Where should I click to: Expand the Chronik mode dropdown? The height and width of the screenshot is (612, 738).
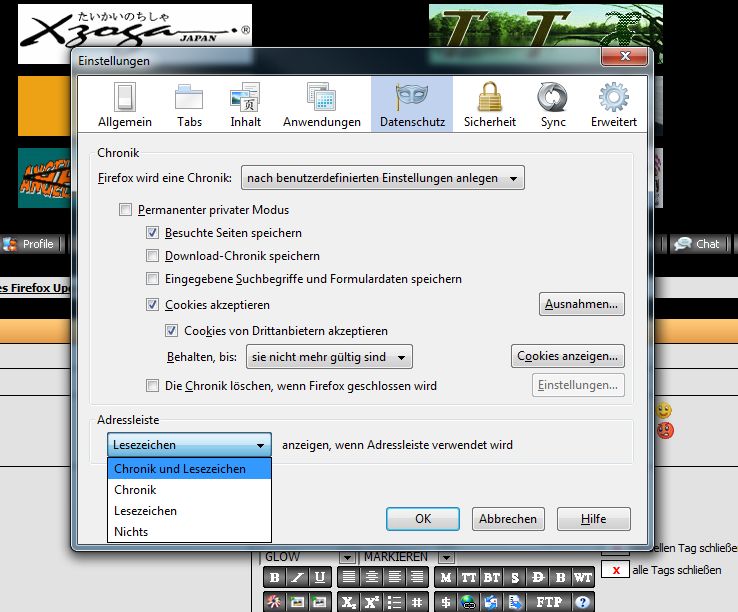pos(383,179)
